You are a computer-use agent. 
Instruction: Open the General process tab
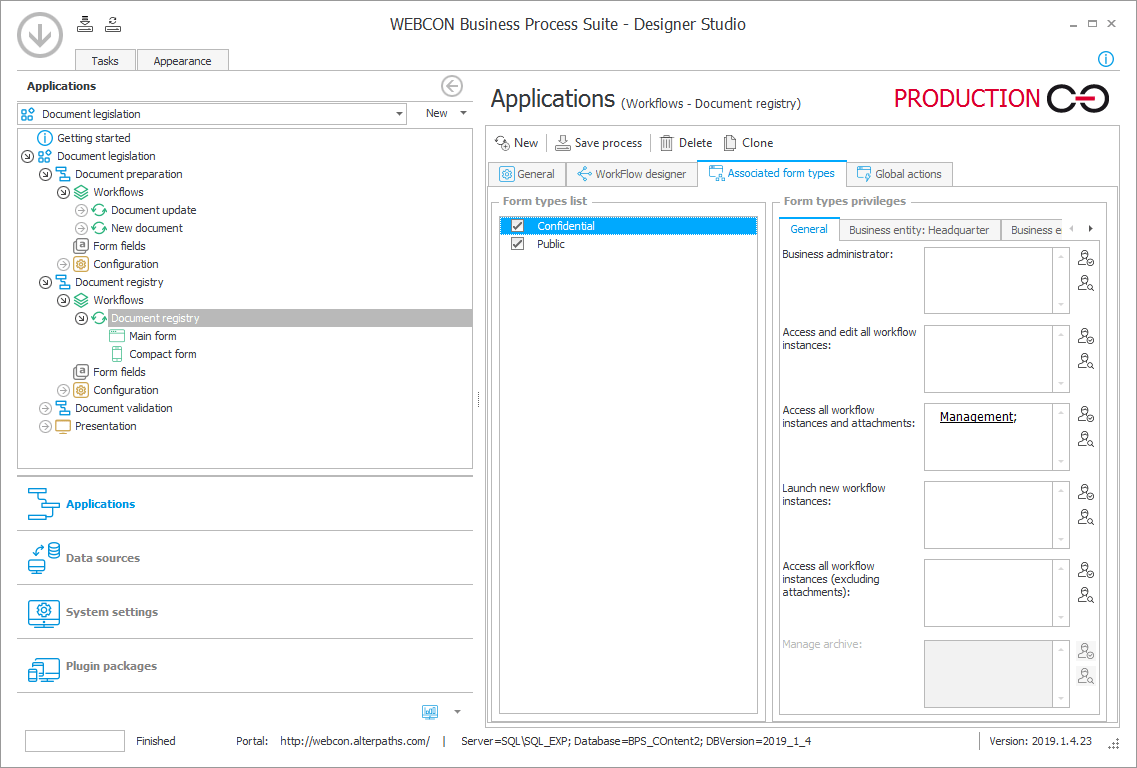click(527, 174)
